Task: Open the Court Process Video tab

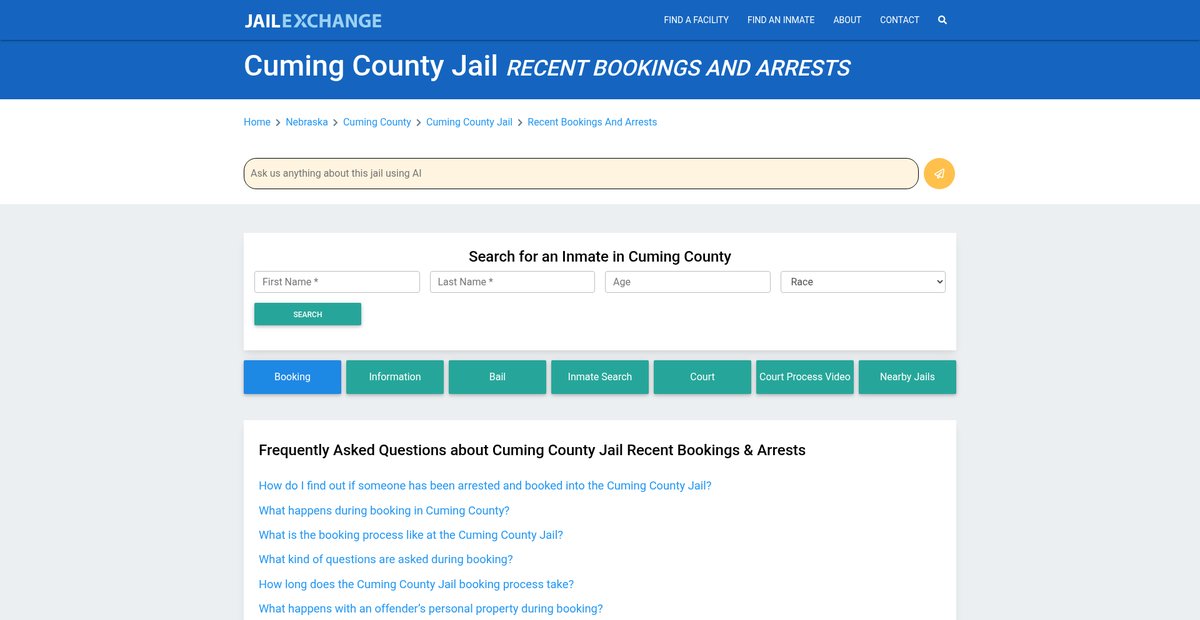Action: [x=804, y=377]
